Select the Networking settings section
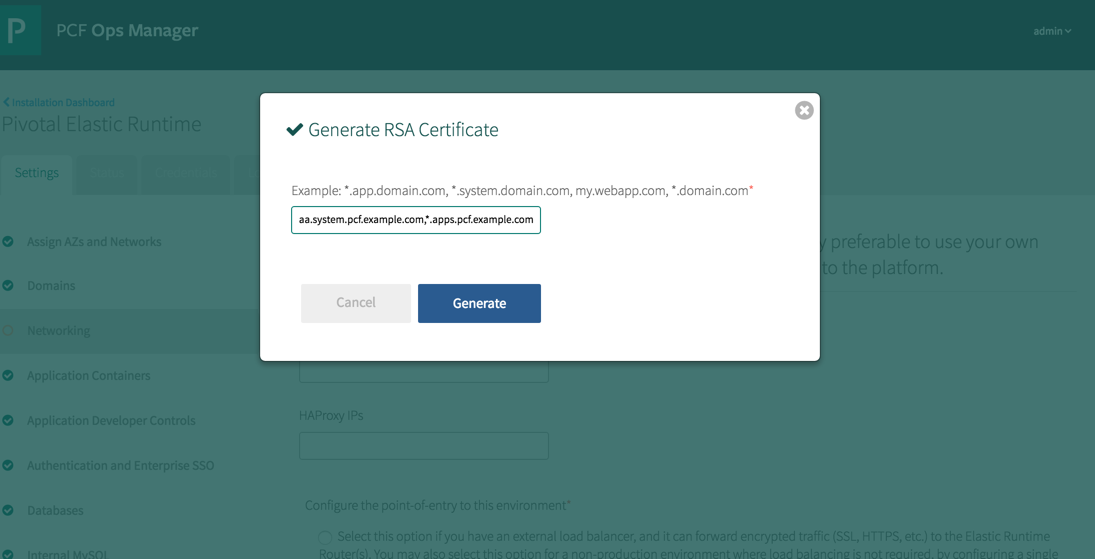This screenshot has height=559, width=1095. point(58,331)
